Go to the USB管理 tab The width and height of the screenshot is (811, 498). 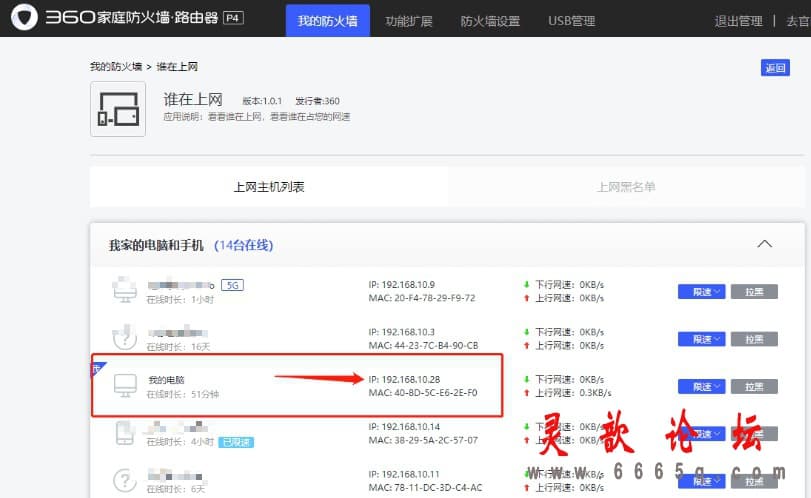pyautogui.click(x=572, y=21)
